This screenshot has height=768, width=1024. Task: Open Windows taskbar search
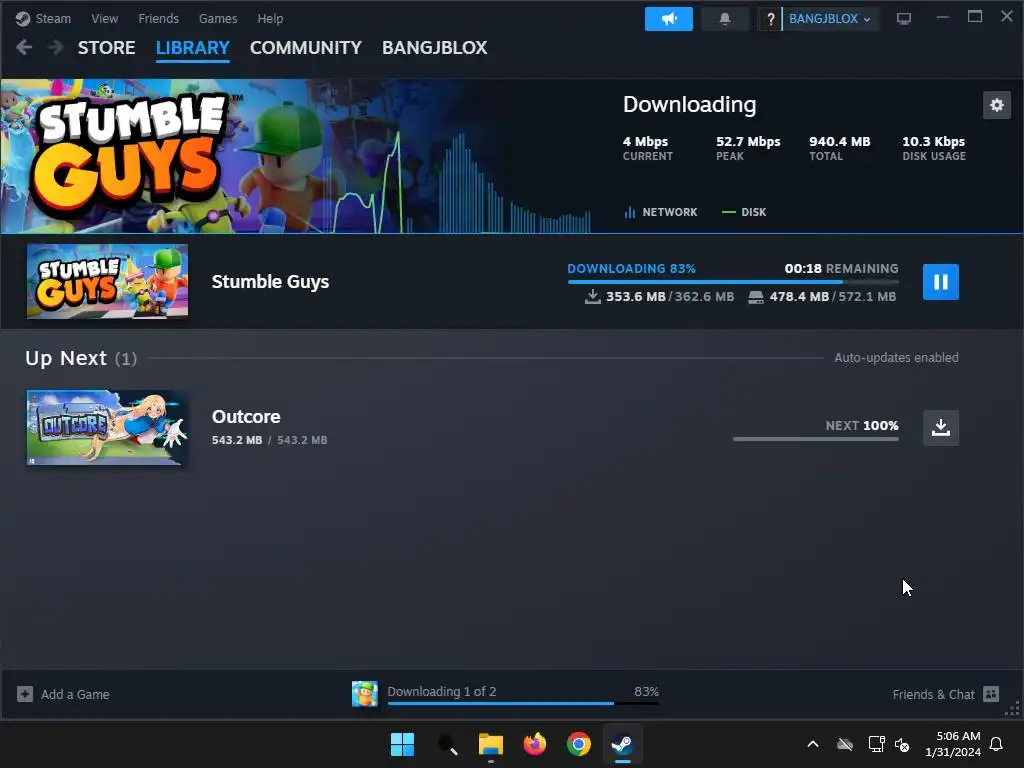coord(447,744)
